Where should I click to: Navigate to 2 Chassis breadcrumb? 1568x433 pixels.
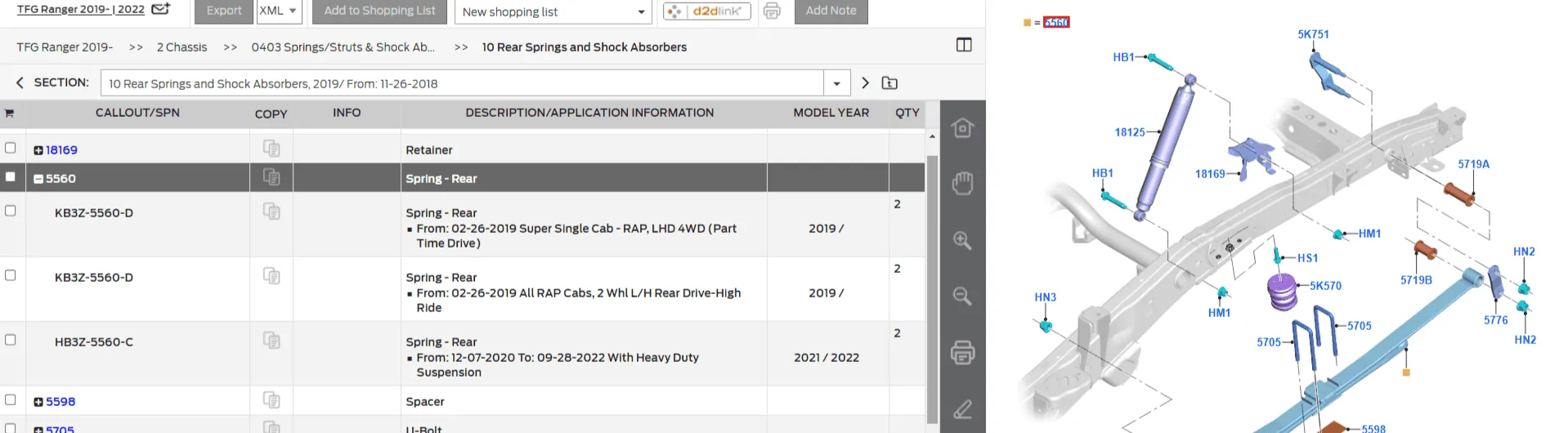181,47
